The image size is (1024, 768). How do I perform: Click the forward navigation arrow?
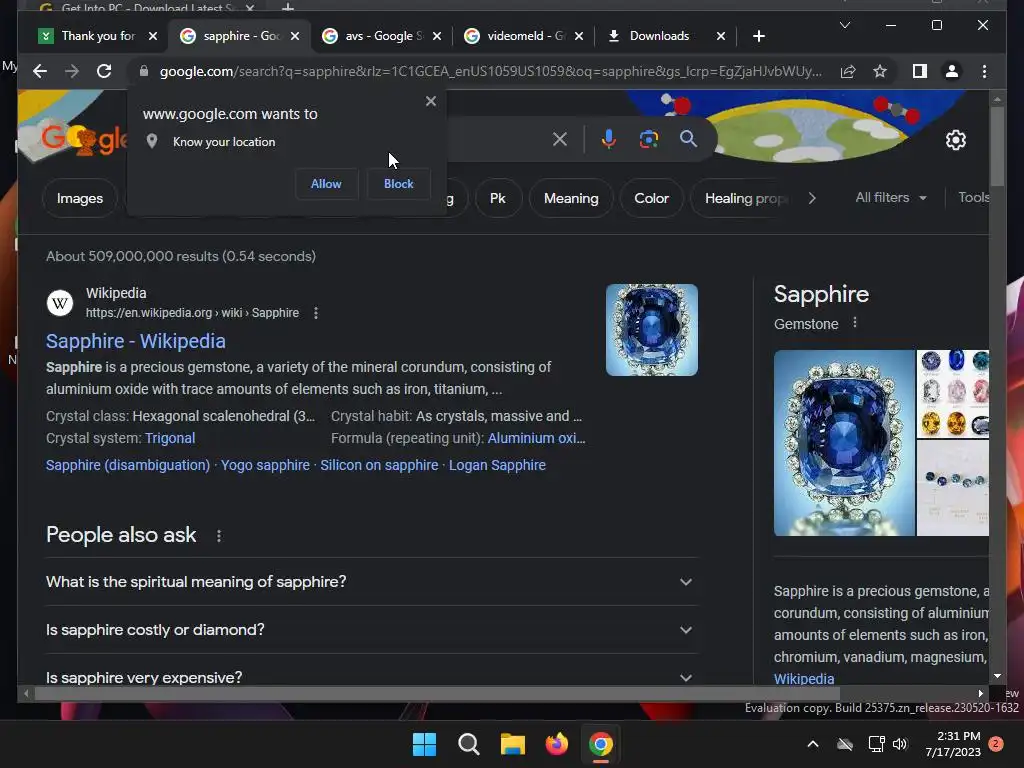pyautogui.click(x=72, y=71)
